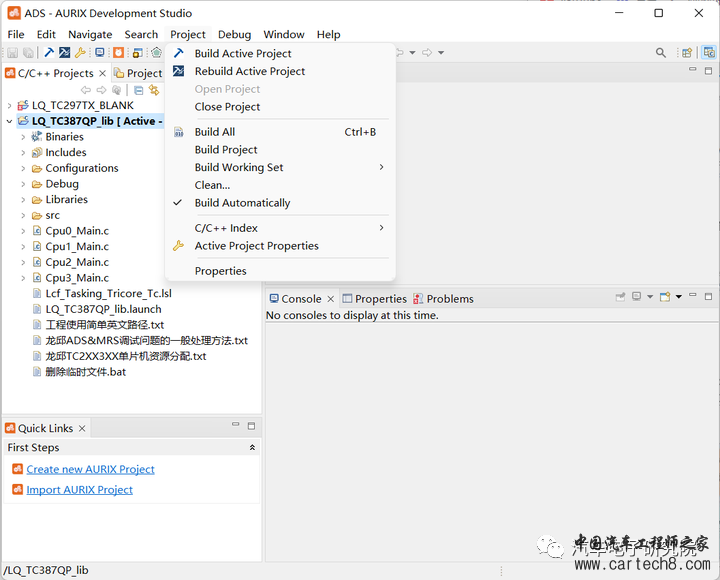Expand Cpu0_Main.c file node

[23, 231]
